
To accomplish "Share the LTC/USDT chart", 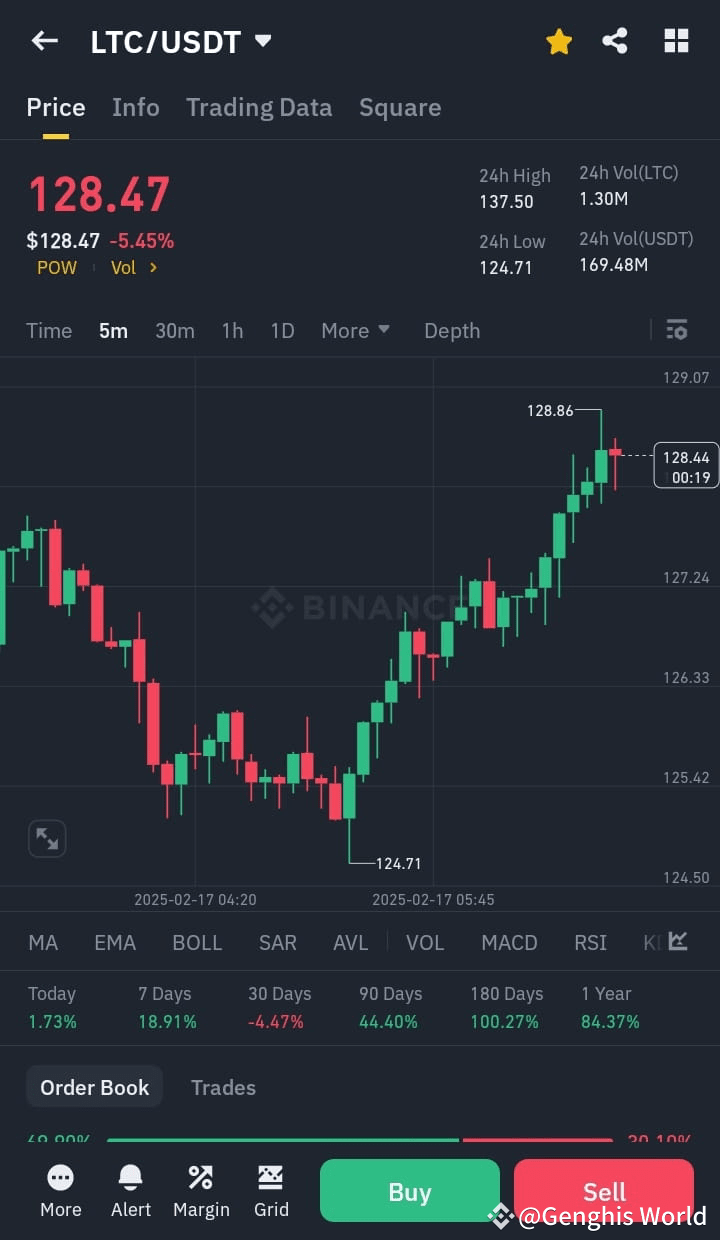I will (615, 41).
